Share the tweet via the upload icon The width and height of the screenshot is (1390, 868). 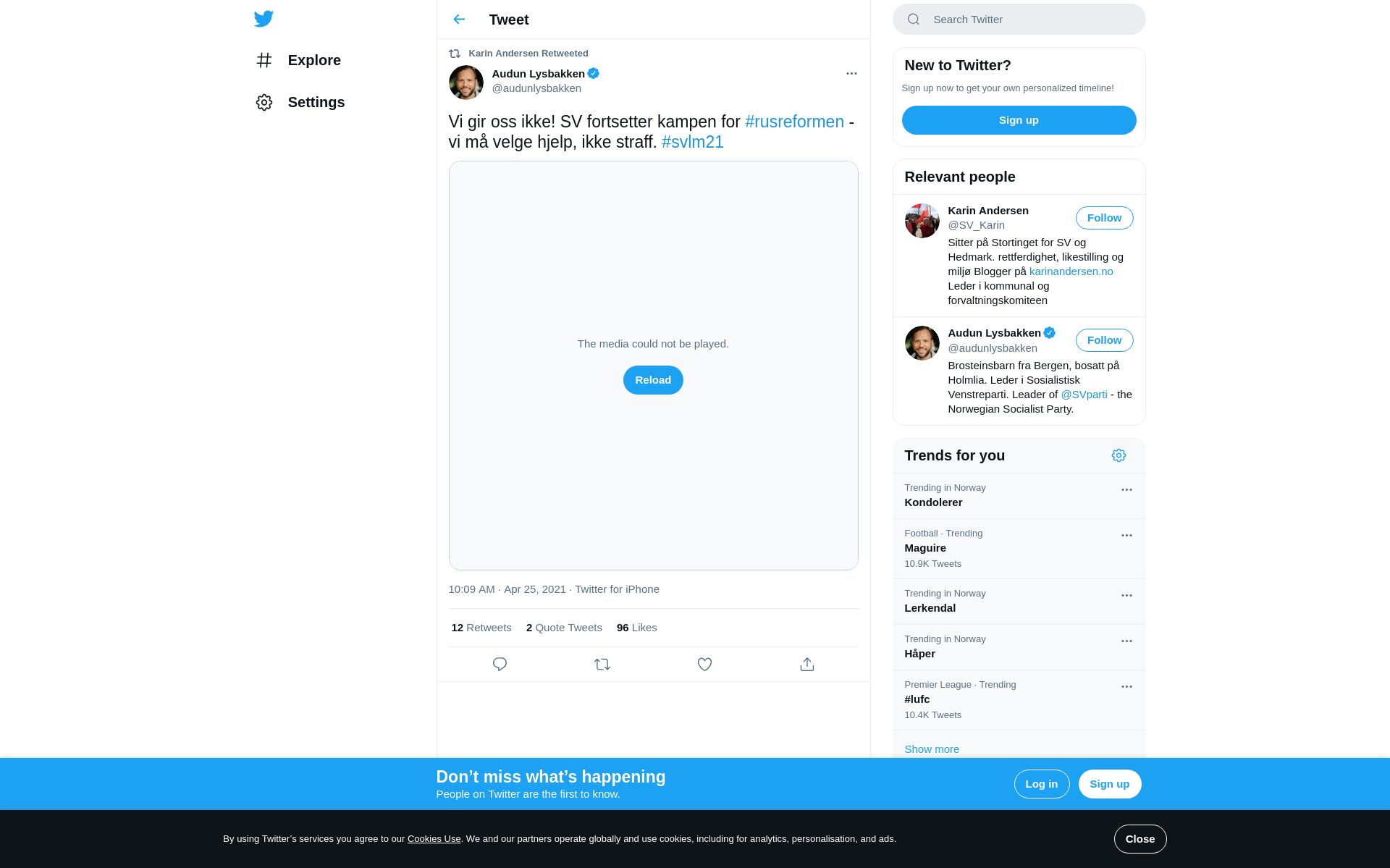pos(807,664)
